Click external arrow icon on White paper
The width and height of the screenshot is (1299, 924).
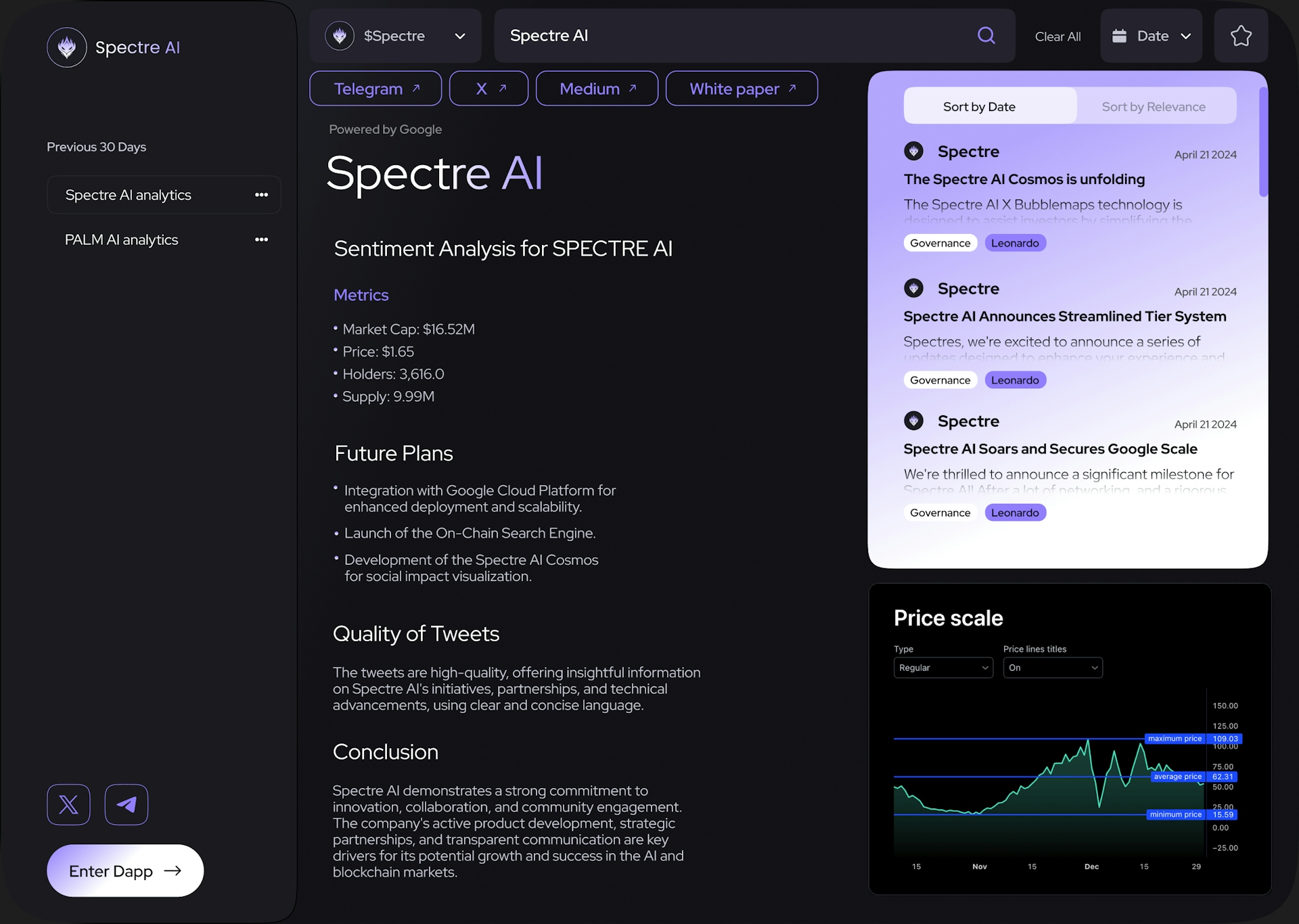pyautogui.click(x=792, y=88)
